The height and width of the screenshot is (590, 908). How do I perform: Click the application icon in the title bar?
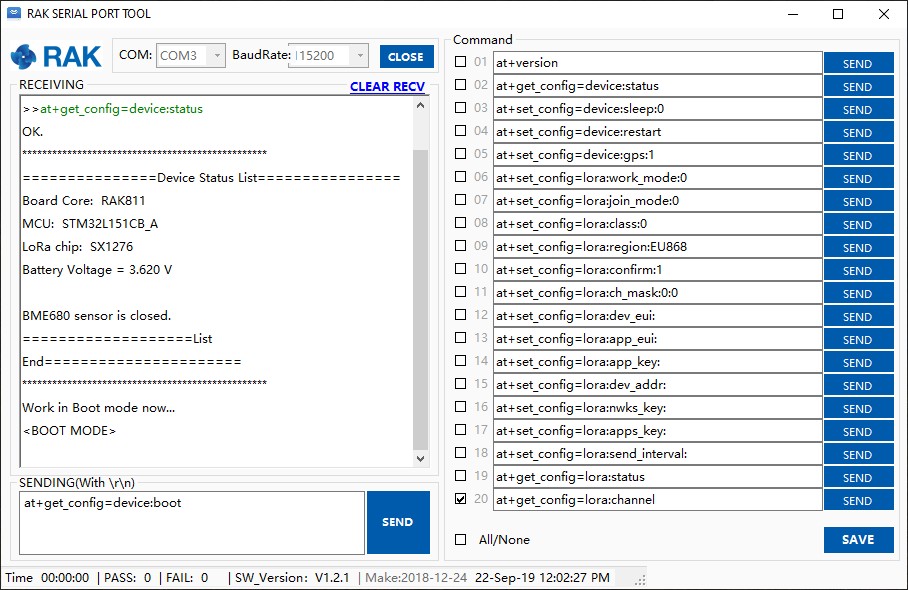(x=14, y=13)
